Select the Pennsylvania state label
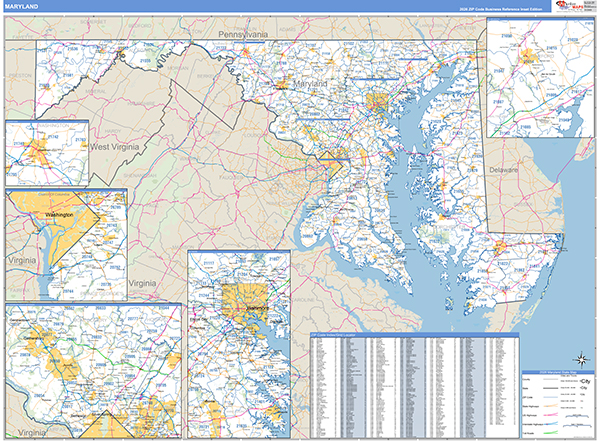Screen dimensions: 600x441 (243, 34)
